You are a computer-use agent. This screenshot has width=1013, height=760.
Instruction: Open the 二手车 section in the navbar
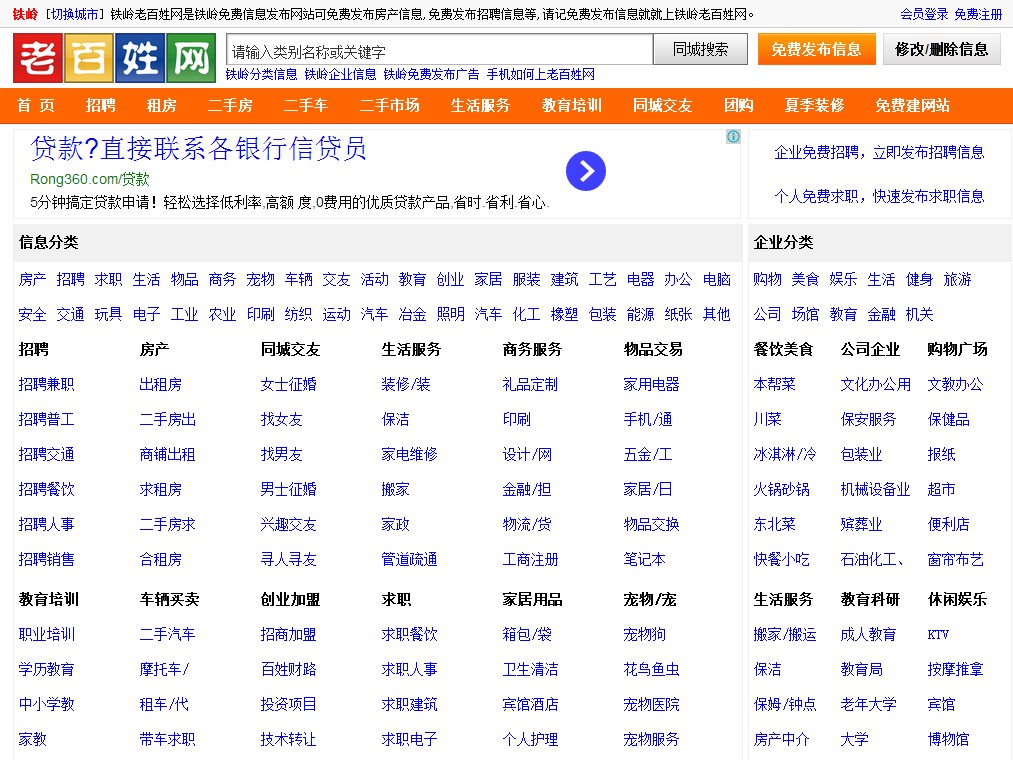point(306,105)
